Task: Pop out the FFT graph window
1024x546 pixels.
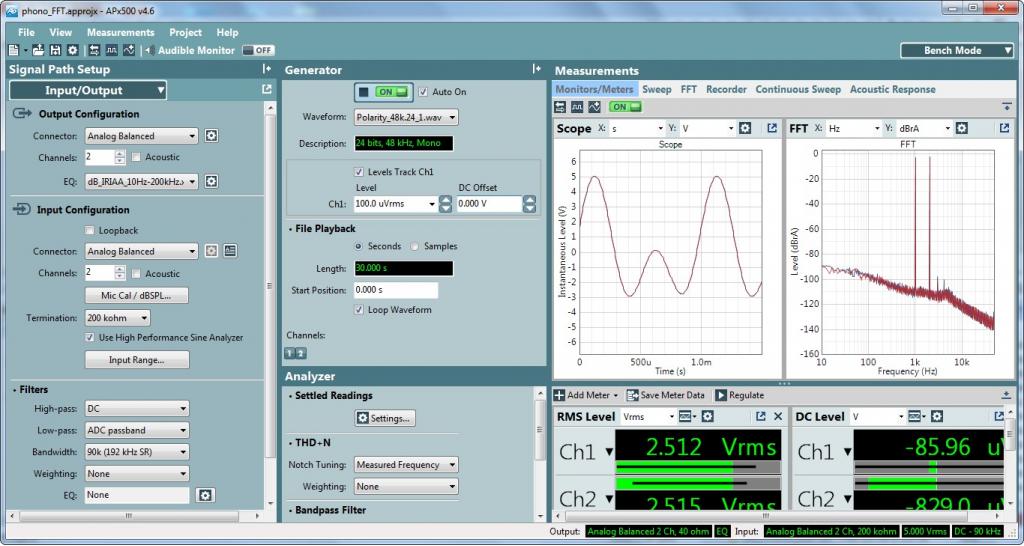Action: [x=1004, y=128]
